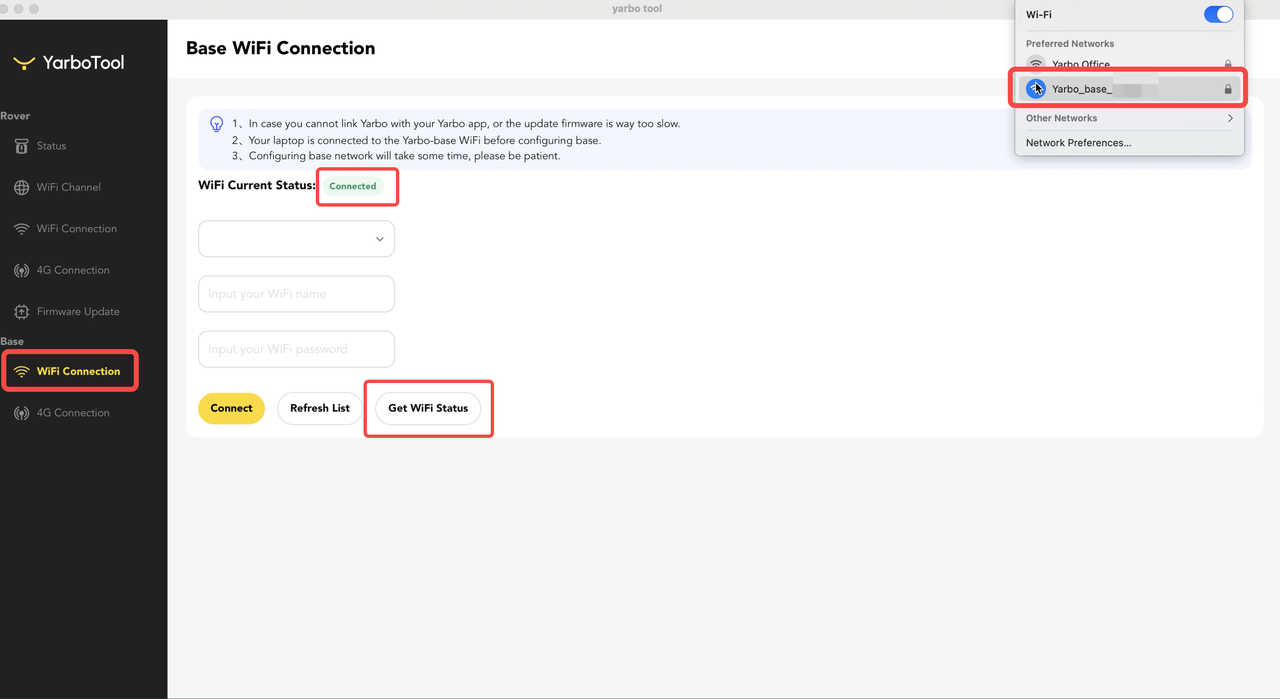Expand Other Networks chevron

tap(1230, 118)
